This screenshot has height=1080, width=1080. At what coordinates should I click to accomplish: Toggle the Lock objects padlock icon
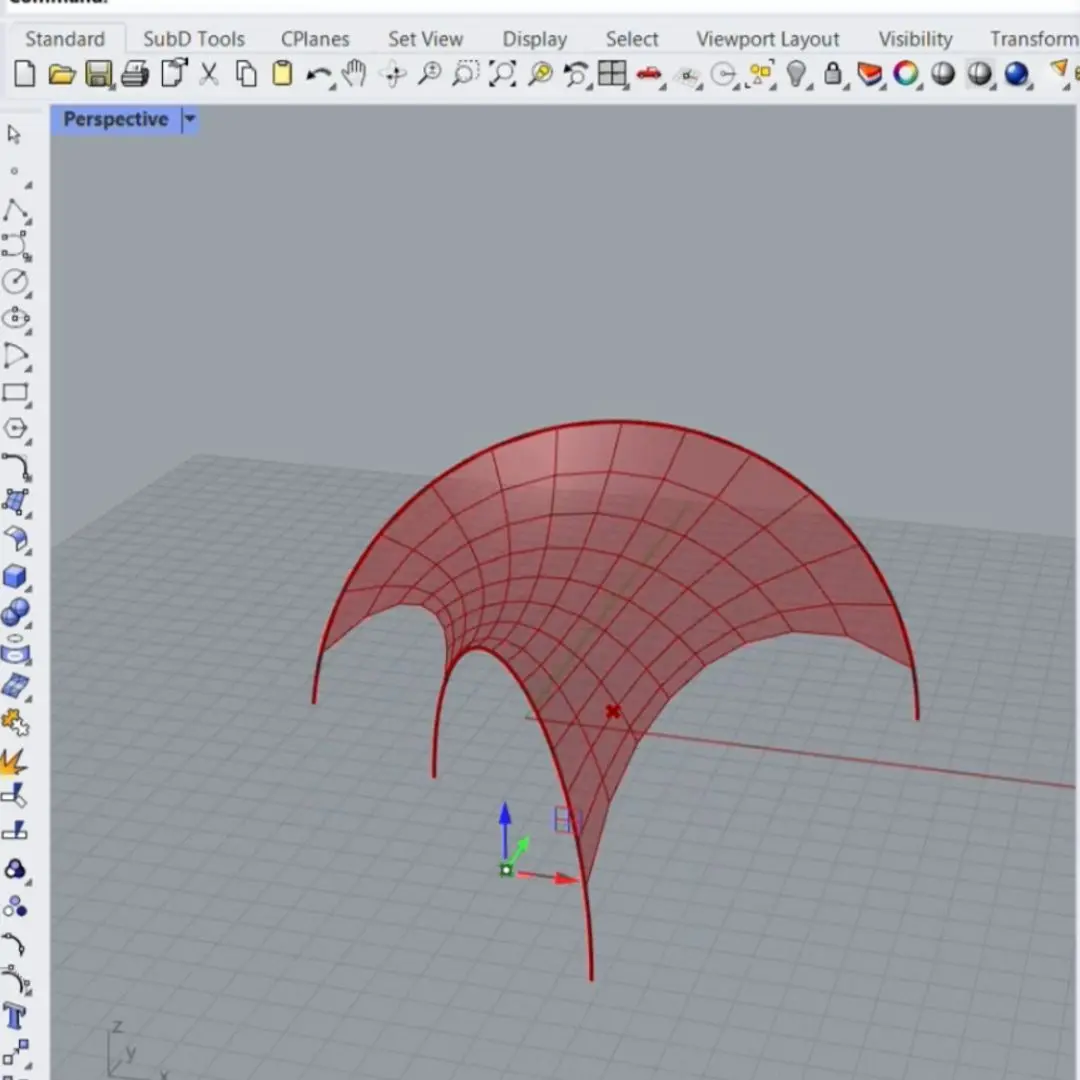(832, 75)
